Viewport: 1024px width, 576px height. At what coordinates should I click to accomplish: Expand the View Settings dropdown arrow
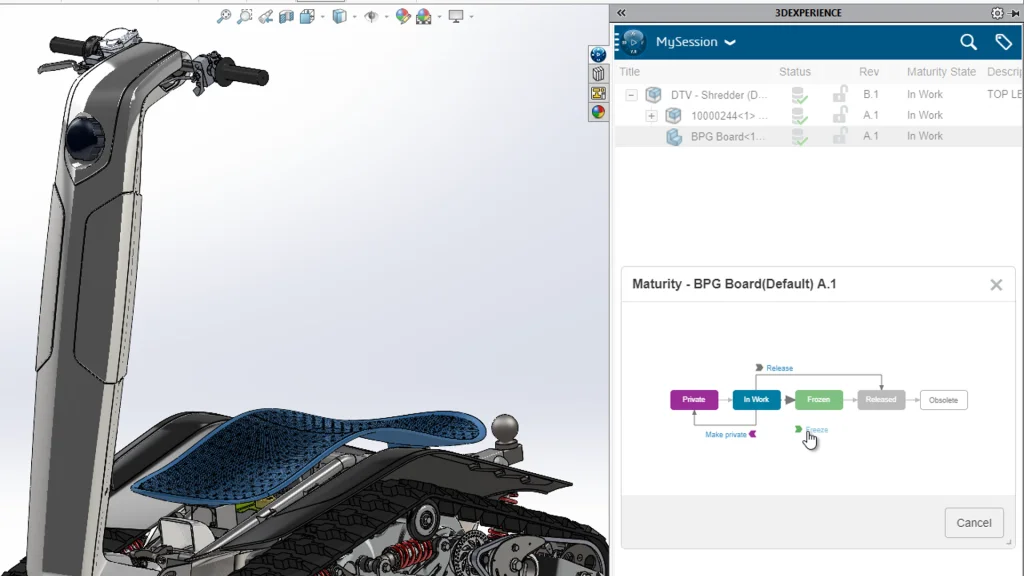point(472,17)
